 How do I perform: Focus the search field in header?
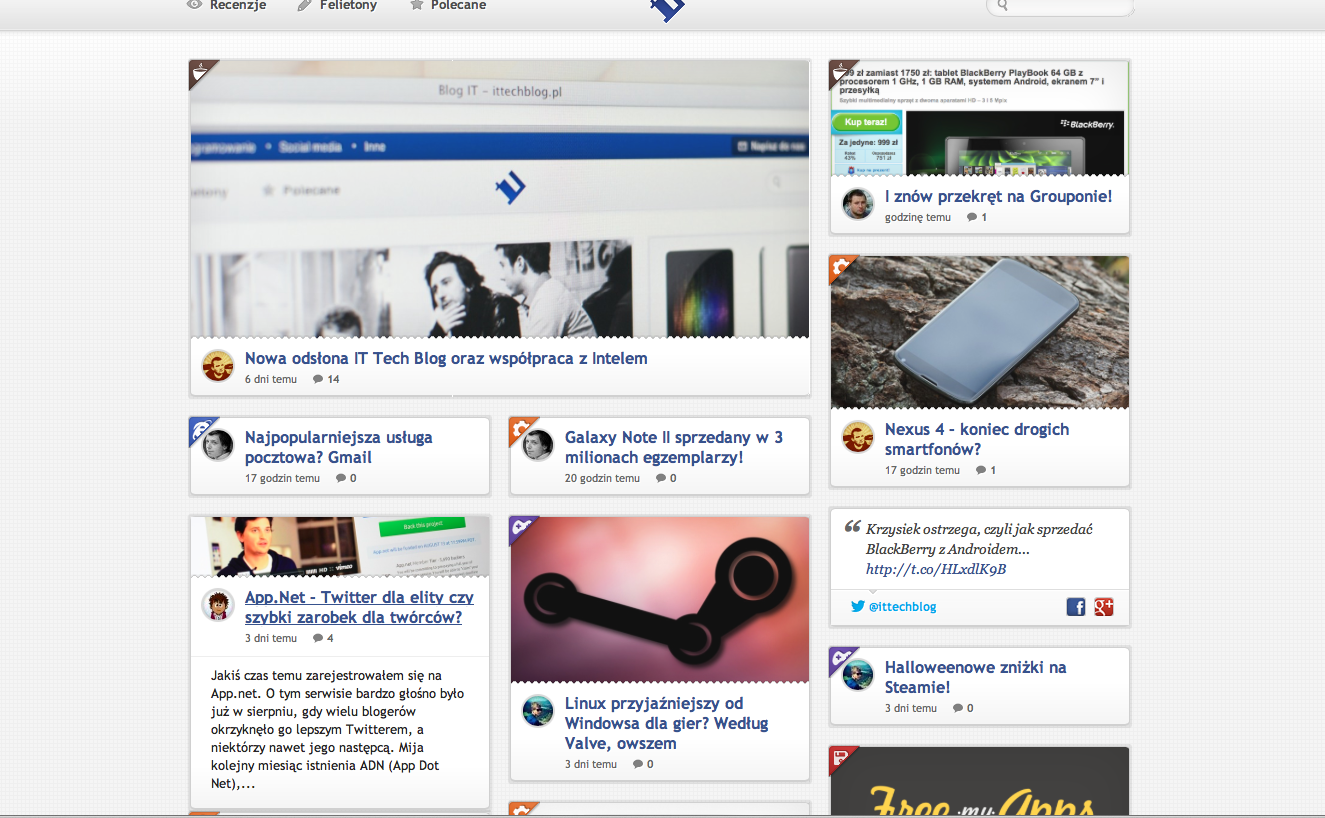[1067, 7]
